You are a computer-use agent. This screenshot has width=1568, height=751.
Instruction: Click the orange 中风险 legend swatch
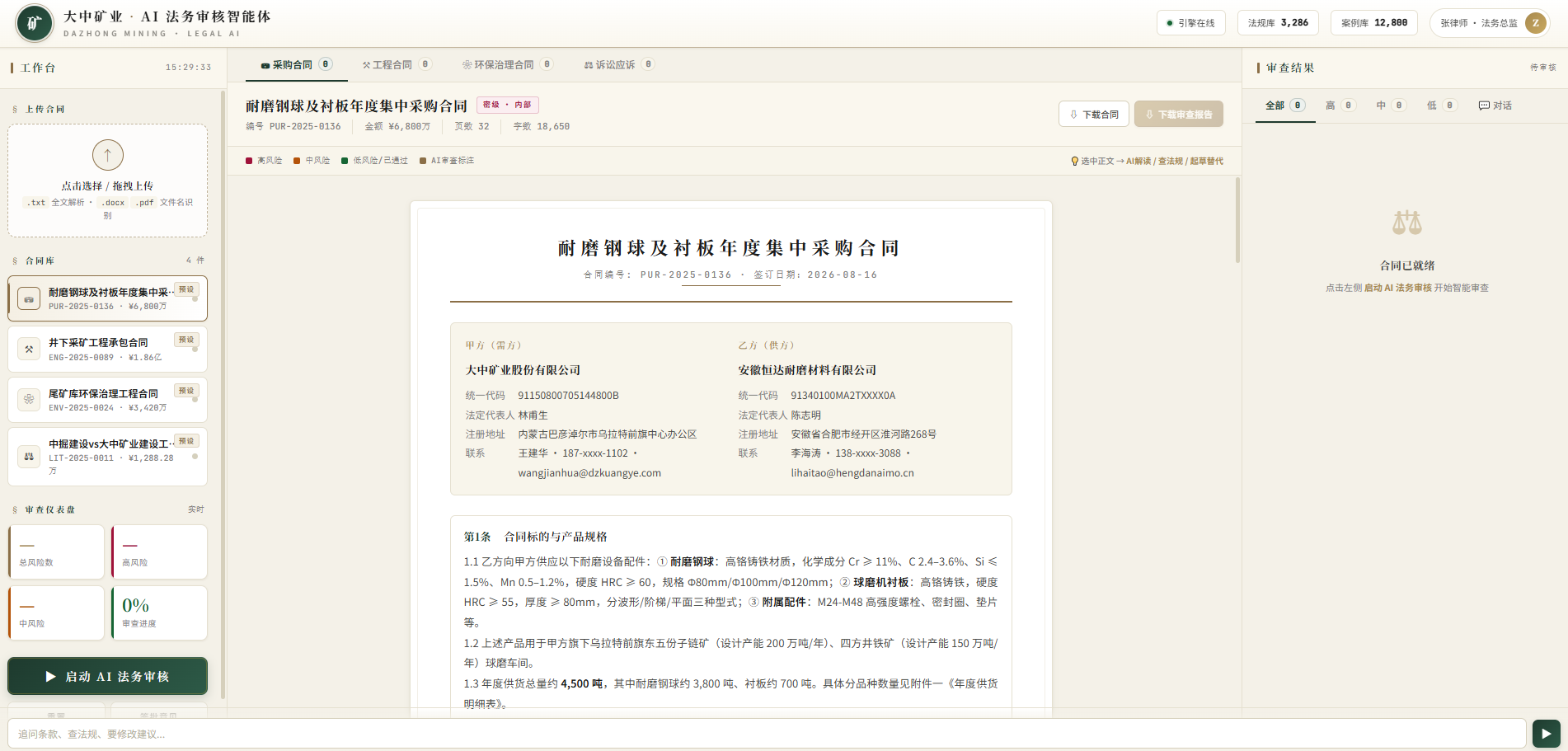pos(297,161)
